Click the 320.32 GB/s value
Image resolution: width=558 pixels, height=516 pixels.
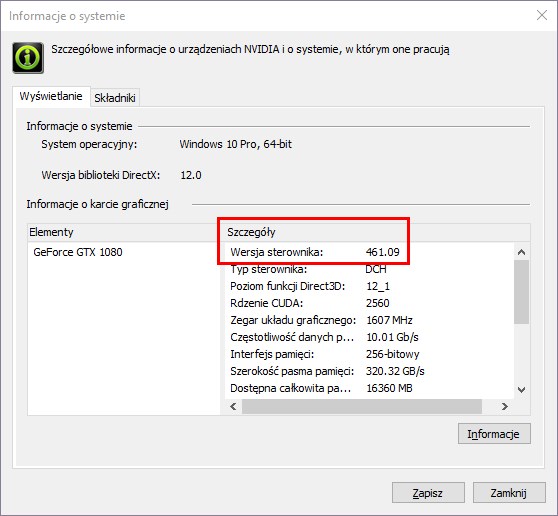pos(395,371)
